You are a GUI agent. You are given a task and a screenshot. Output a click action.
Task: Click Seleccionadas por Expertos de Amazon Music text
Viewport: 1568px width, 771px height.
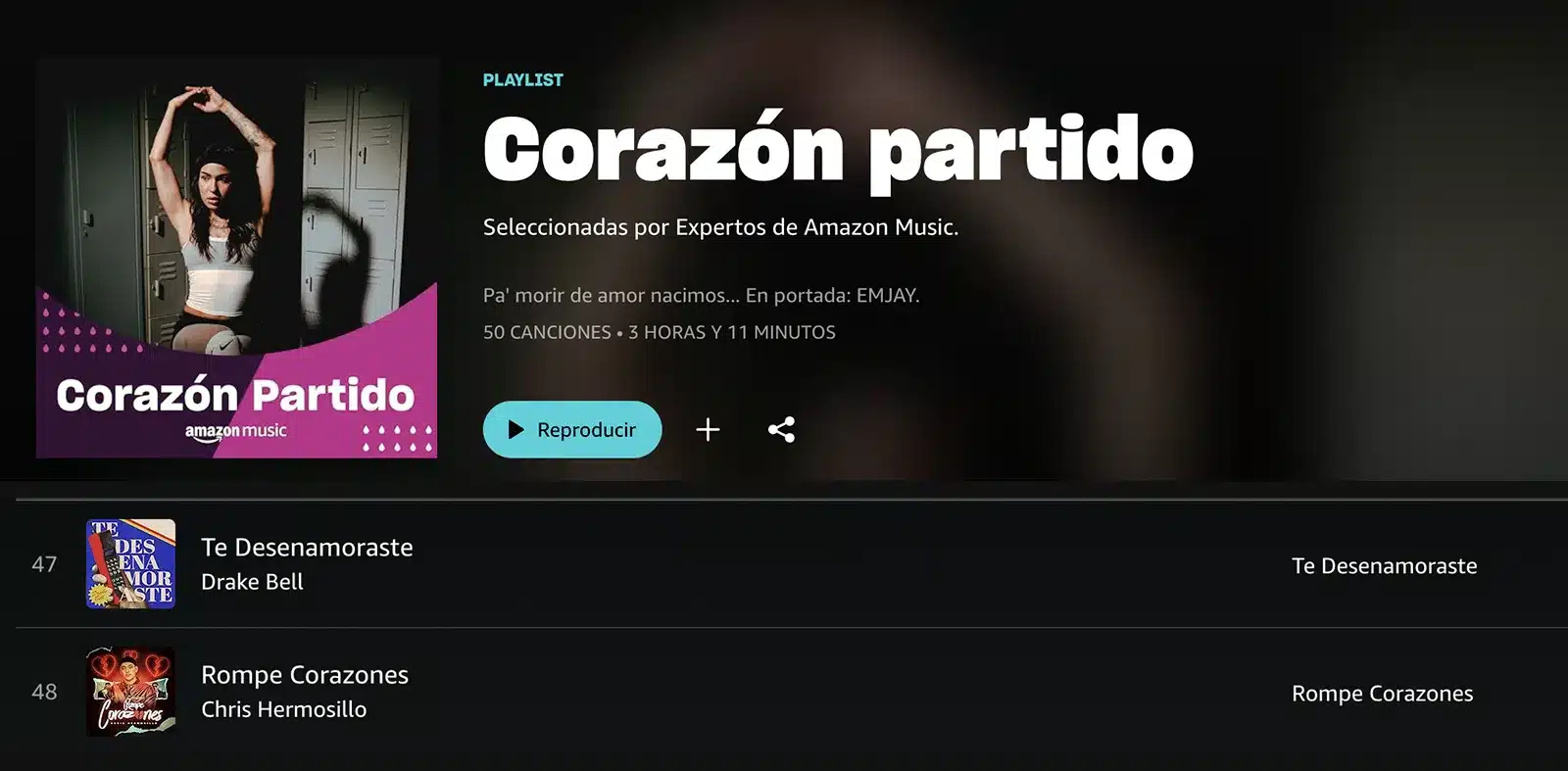[720, 227]
